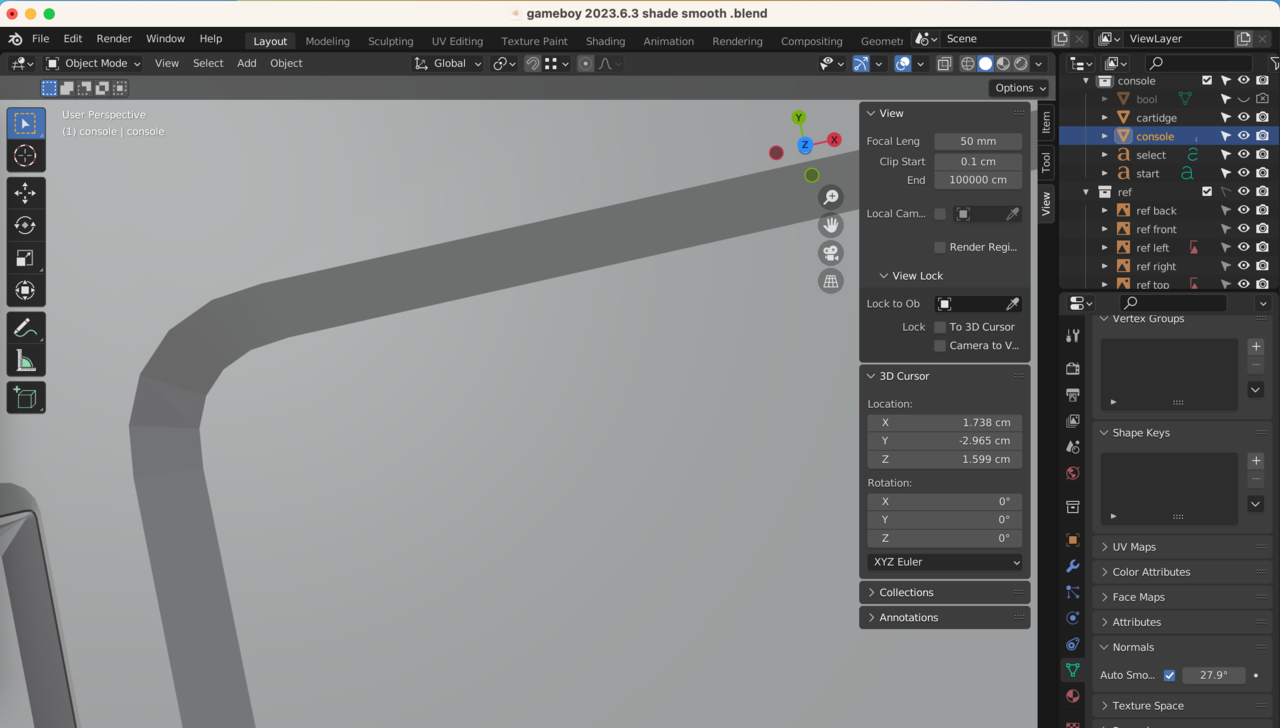The image size is (1280, 728).
Task: Pick the Add Cube tool
Action: (26, 398)
